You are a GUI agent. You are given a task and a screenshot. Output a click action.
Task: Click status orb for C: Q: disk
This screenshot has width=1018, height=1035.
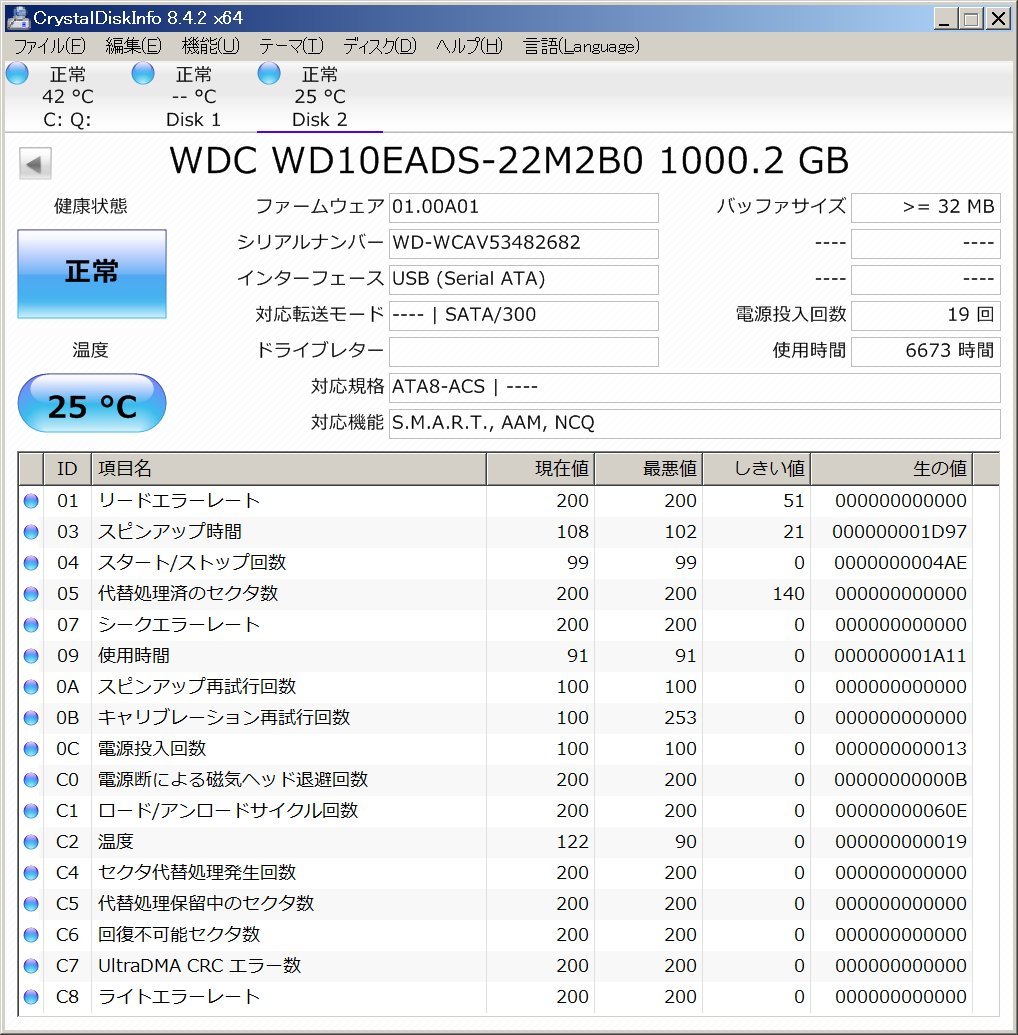[17, 73]
